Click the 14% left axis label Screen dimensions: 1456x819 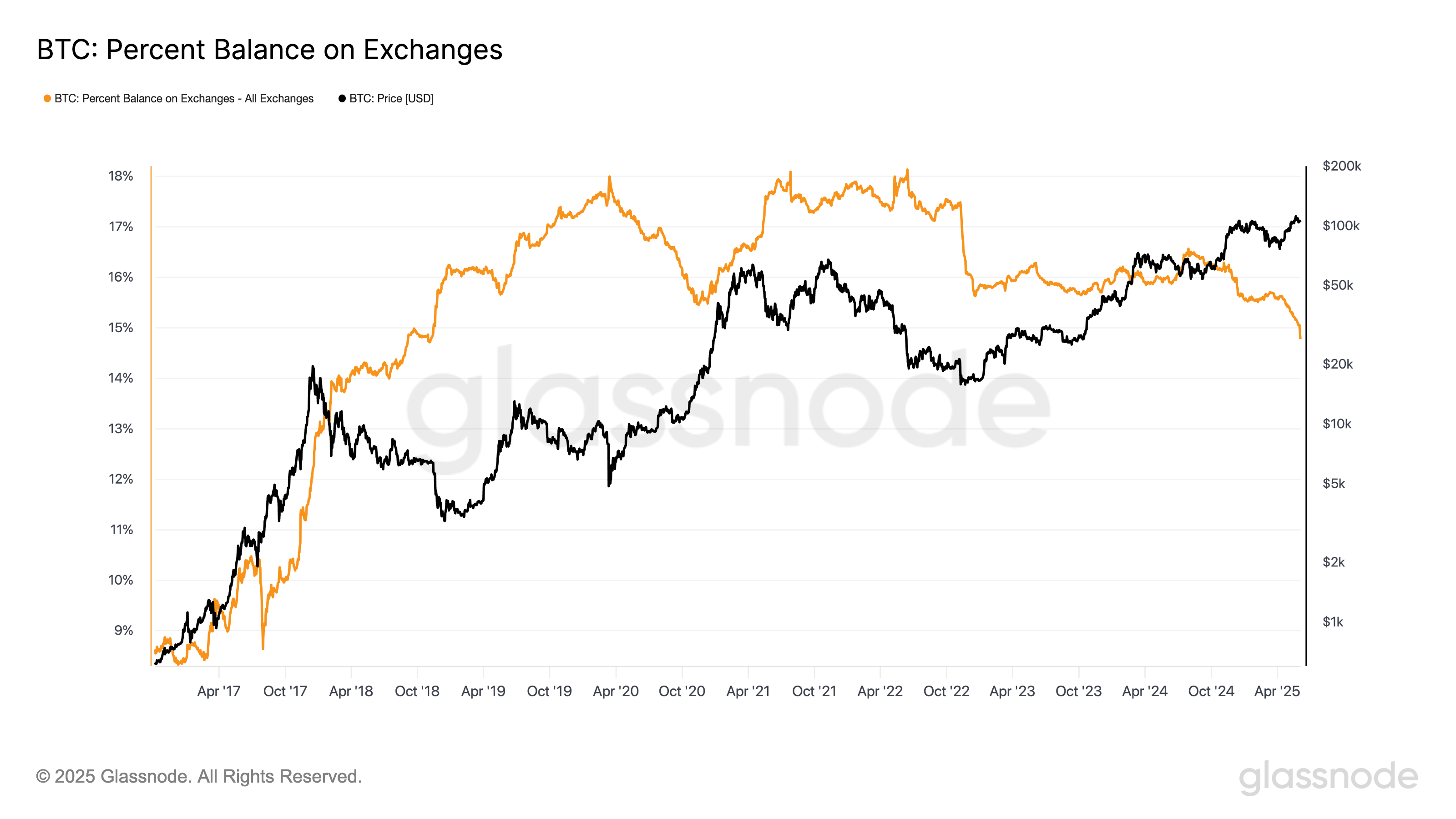[121, 378]
